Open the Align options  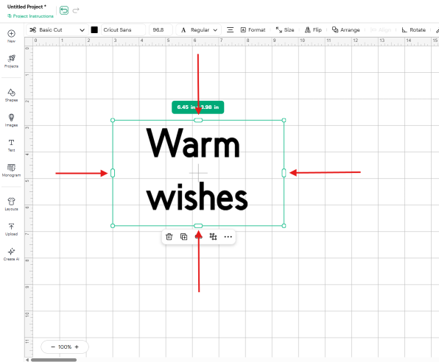380,30
